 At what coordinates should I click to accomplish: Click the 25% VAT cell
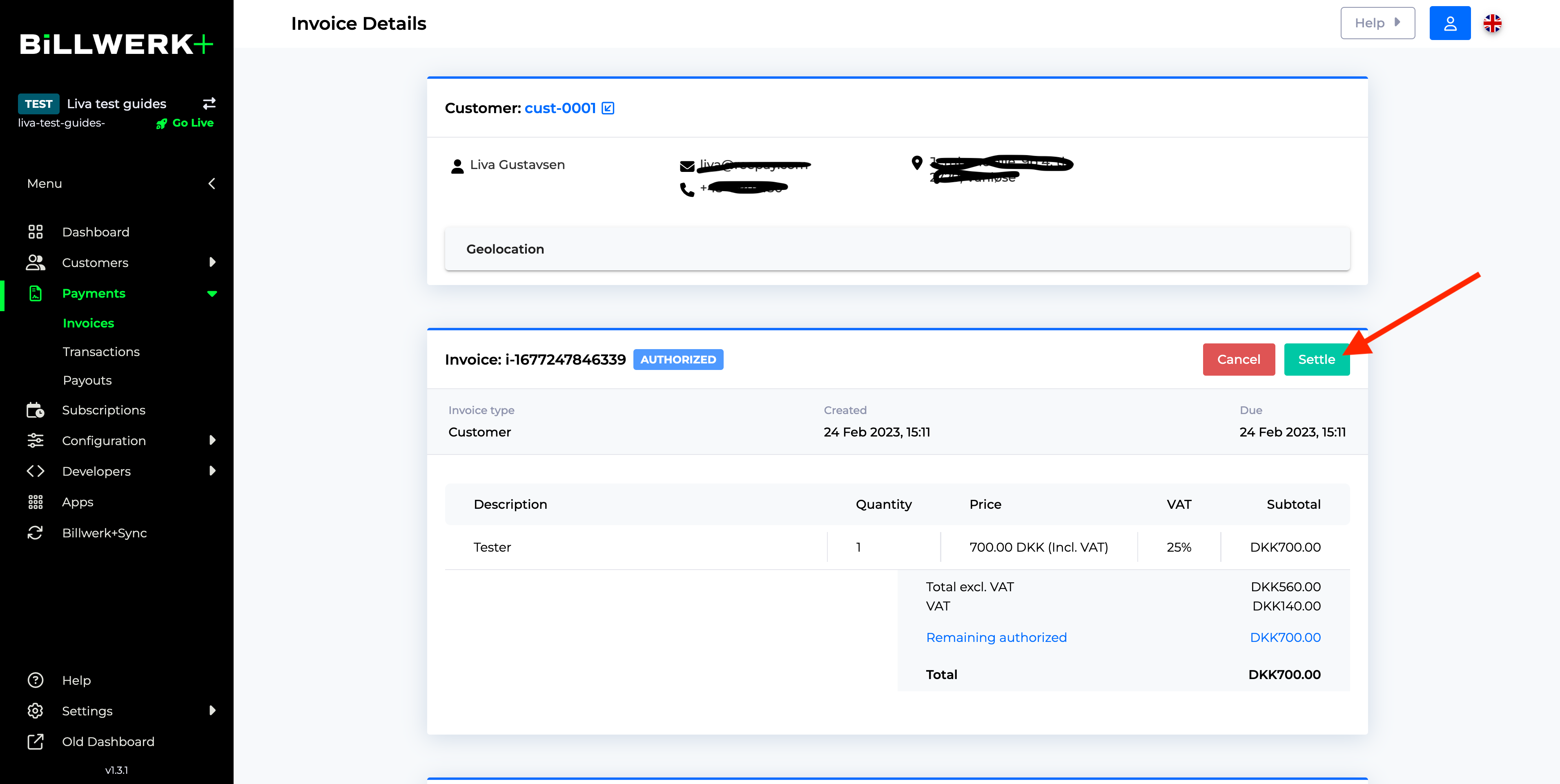tap(1179, 547)
